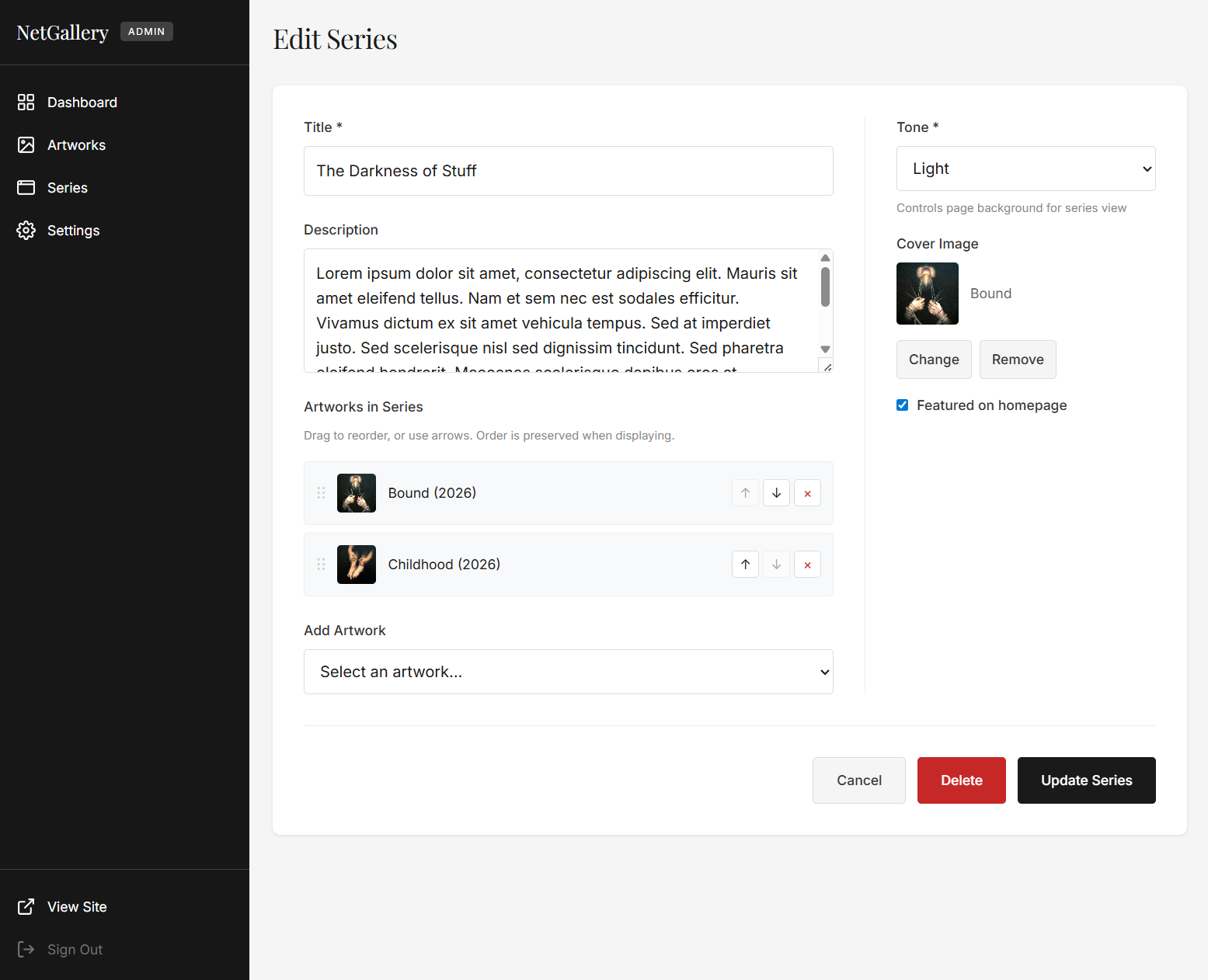The height and width of the screenshot is (980, 1208).
Task: Click the View Site external-link icon
Action: pos(26,906)
